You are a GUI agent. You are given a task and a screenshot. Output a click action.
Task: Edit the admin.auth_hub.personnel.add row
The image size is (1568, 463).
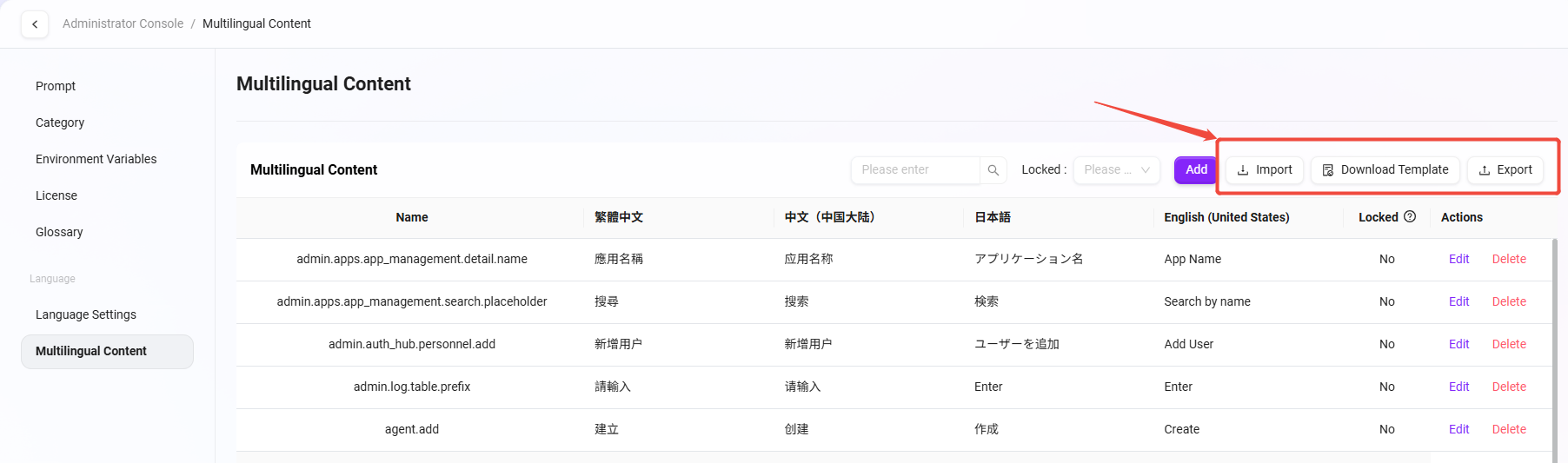click(x=1458, y=344)
